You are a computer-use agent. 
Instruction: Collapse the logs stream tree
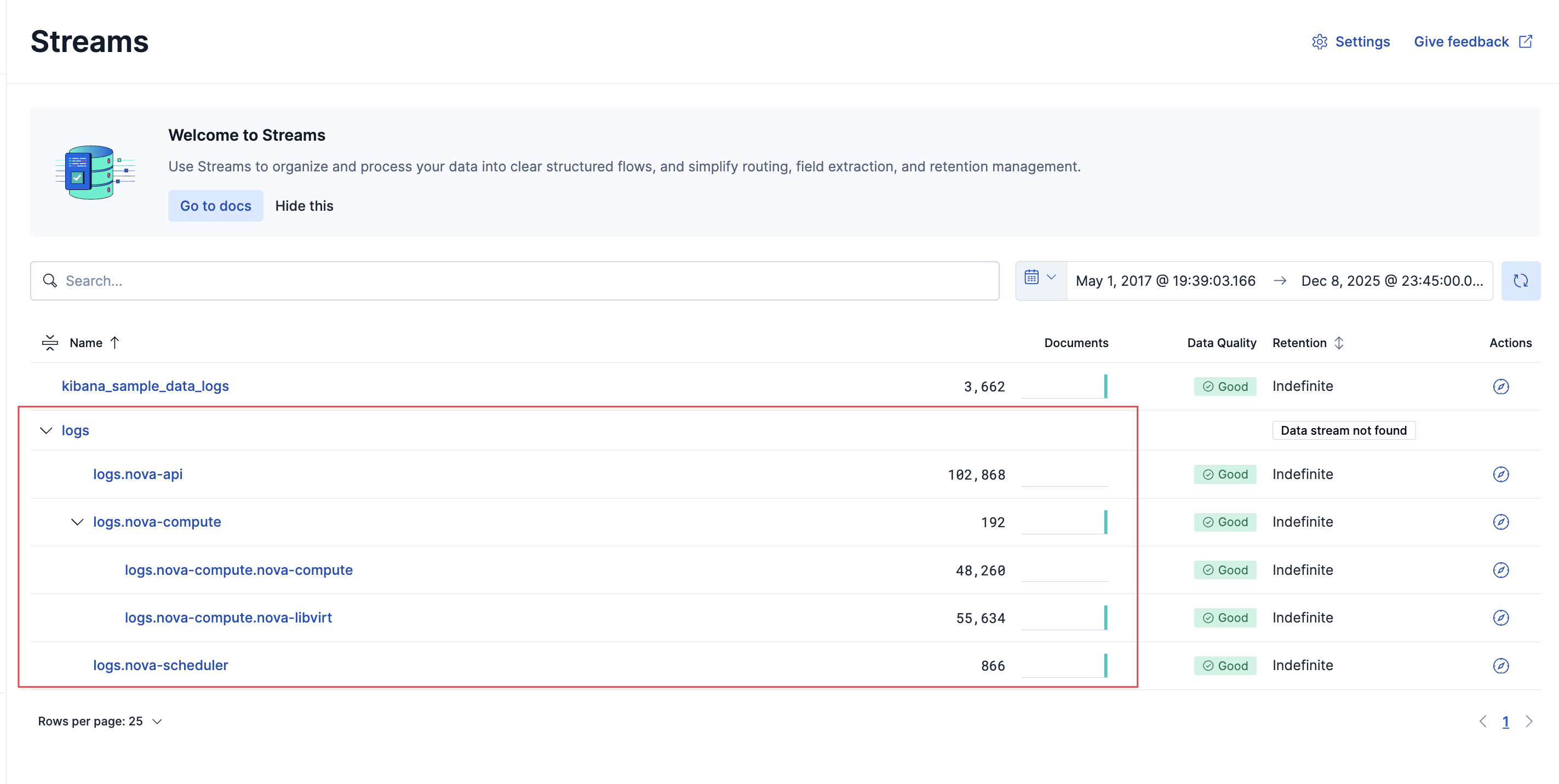point(46,431)
